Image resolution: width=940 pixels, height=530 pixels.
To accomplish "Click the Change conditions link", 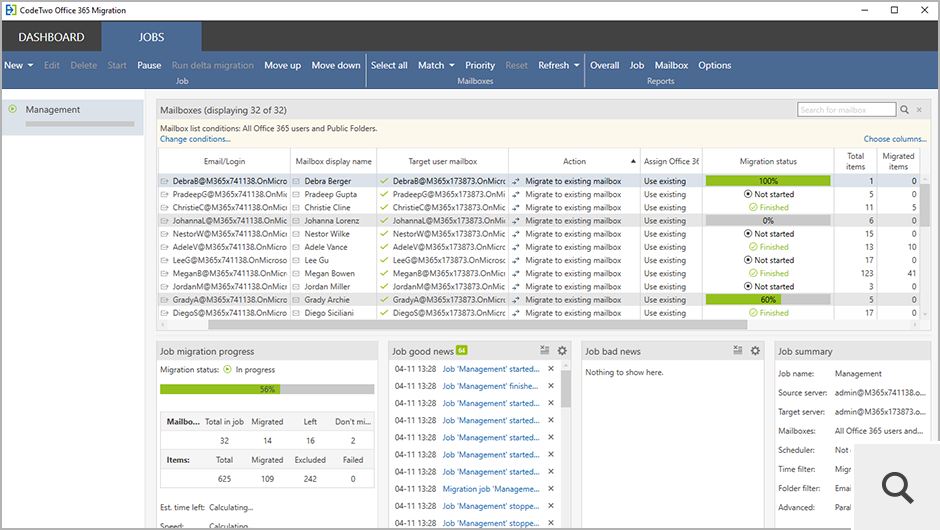I will pos(195,139).
